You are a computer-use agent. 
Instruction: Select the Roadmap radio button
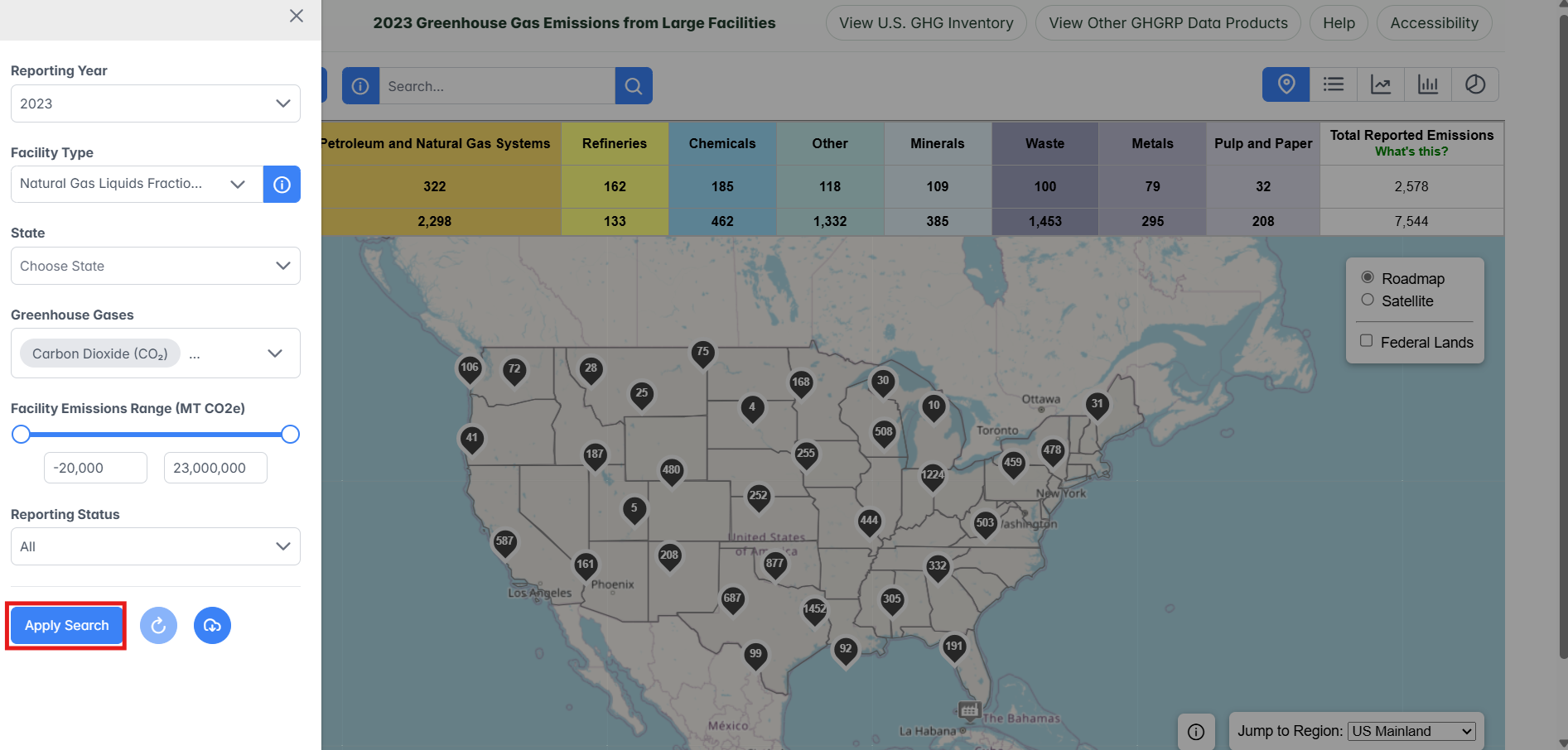[1368, 278]
